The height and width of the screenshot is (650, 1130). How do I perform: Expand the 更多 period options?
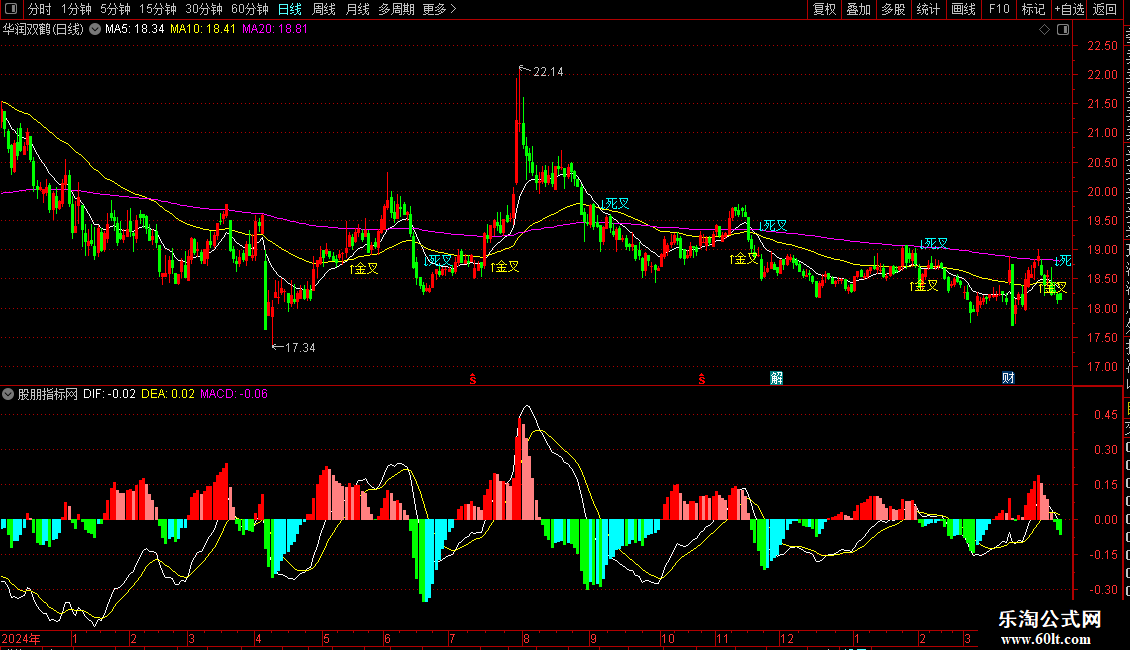[439, 9]
